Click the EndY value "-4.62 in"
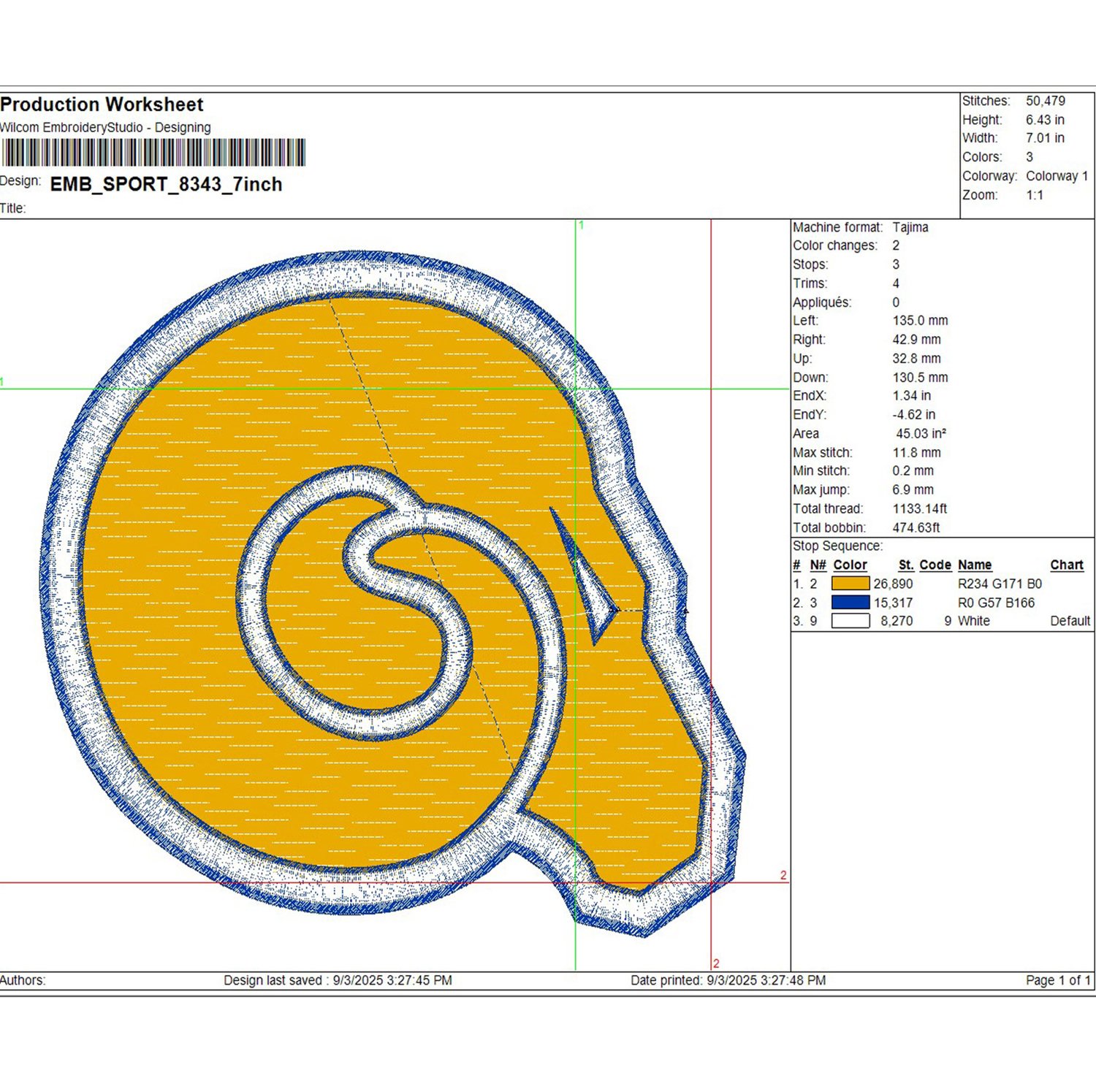This screenshot has height=1092, width=1096. point(913,415)
